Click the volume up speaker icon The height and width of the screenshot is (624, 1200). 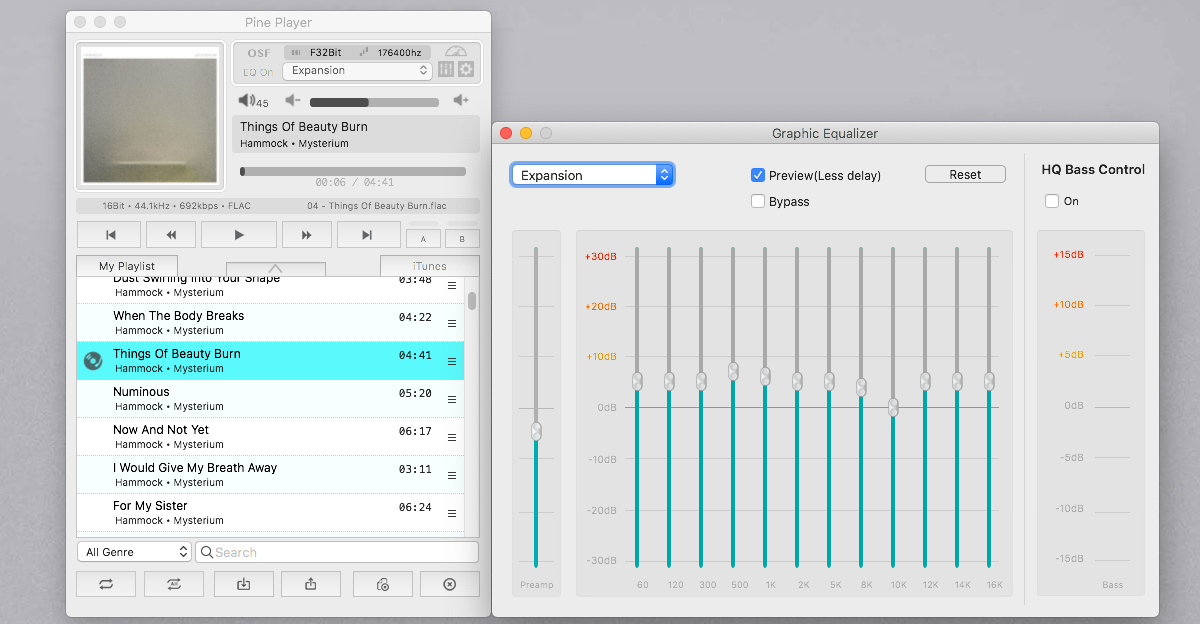click(x=460, y=101)
